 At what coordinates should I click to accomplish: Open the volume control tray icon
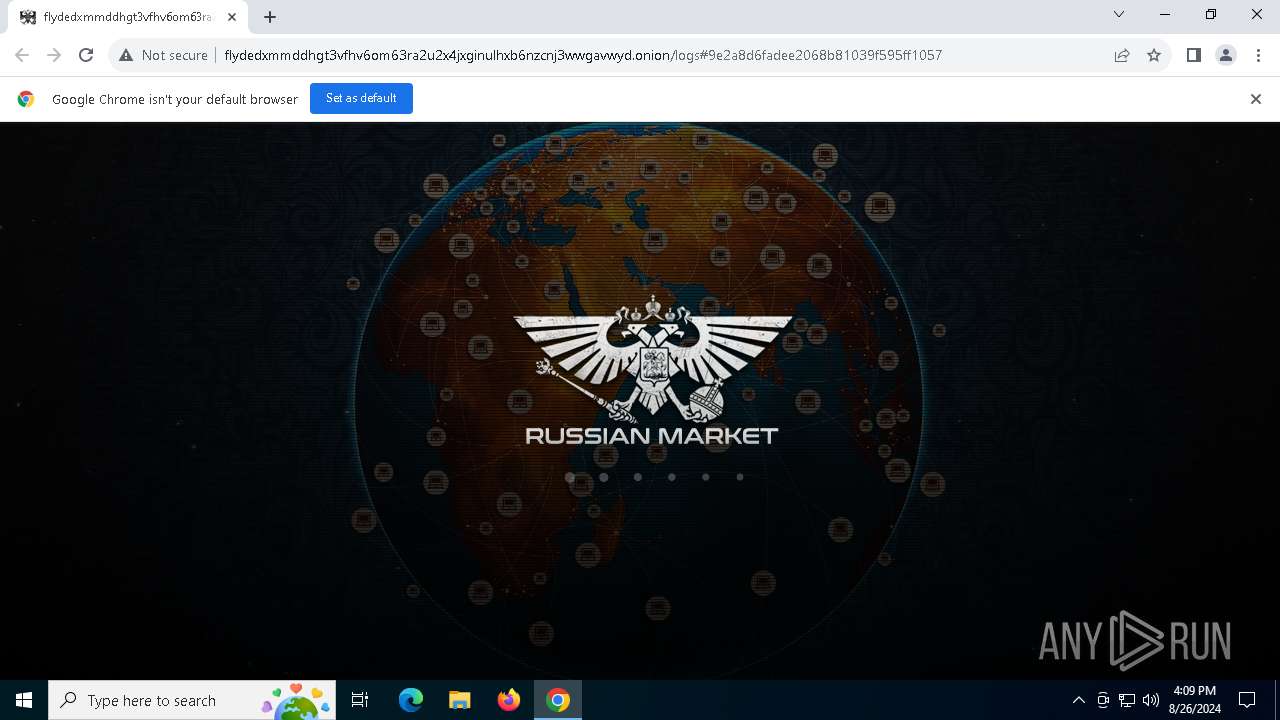pos(1150,700)
